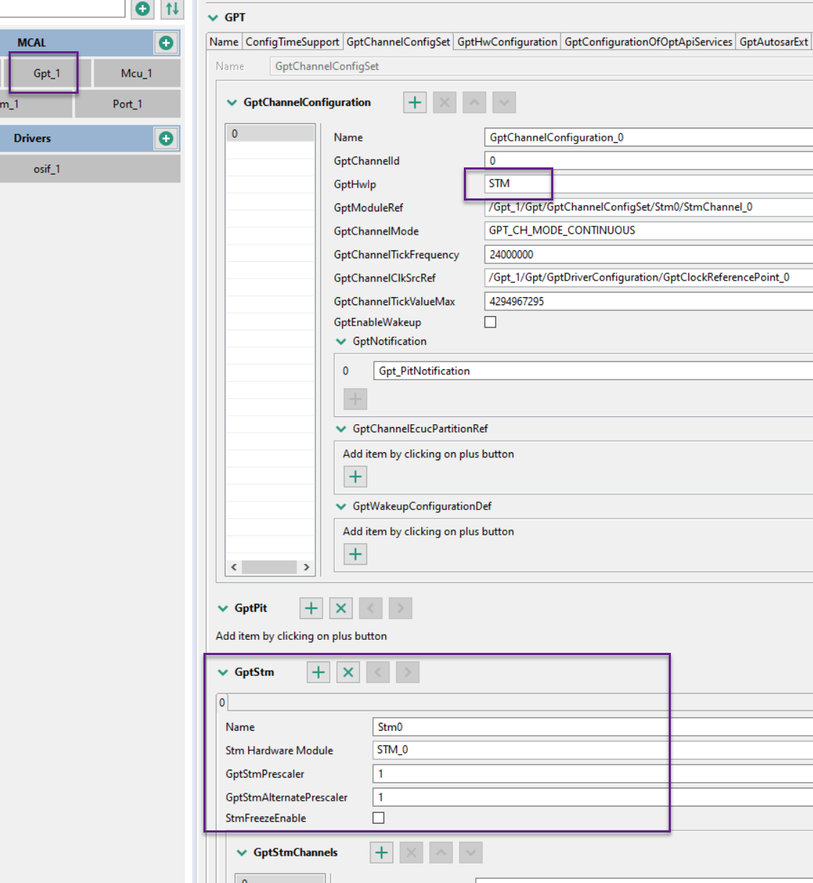Collapse the GptChannelEcucPartitionRef group
The image size is (813, 883).
pyautogui.click(x=341, y=429)
